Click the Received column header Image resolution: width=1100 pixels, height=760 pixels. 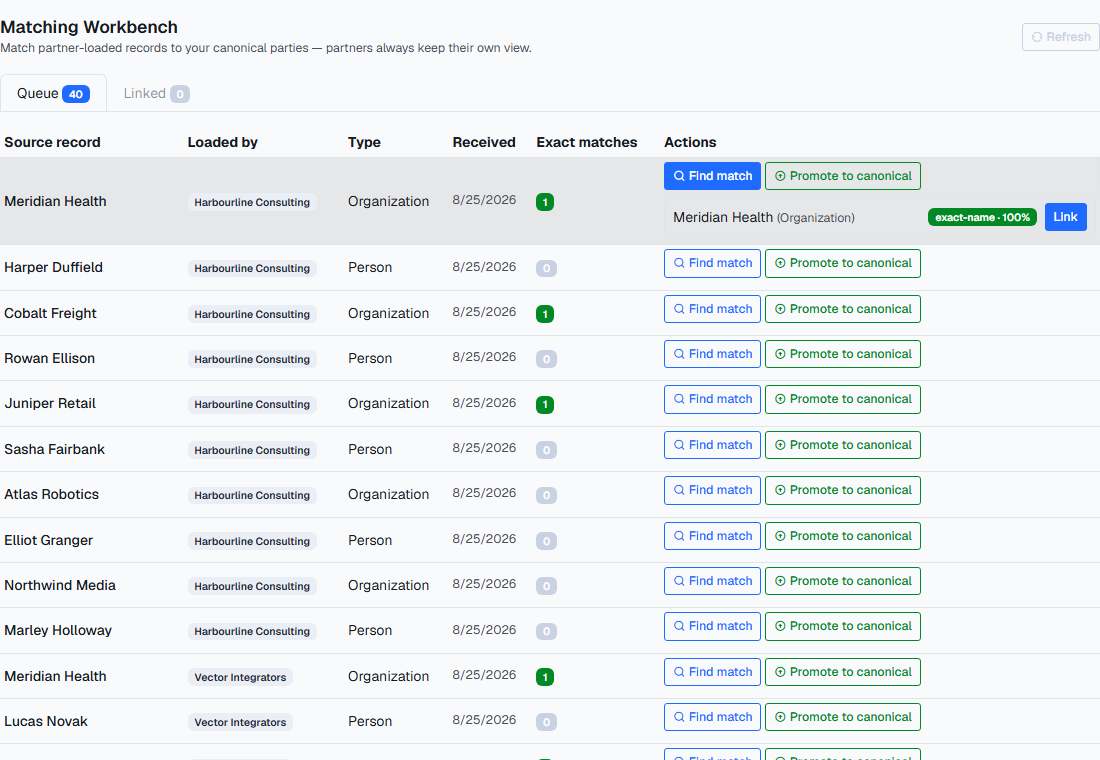483,142
